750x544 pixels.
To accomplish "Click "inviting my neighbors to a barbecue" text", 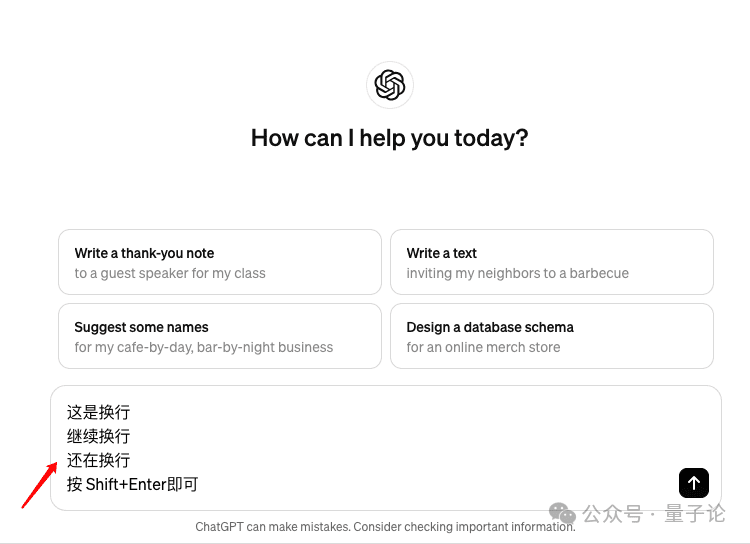I will pos(518,273).
